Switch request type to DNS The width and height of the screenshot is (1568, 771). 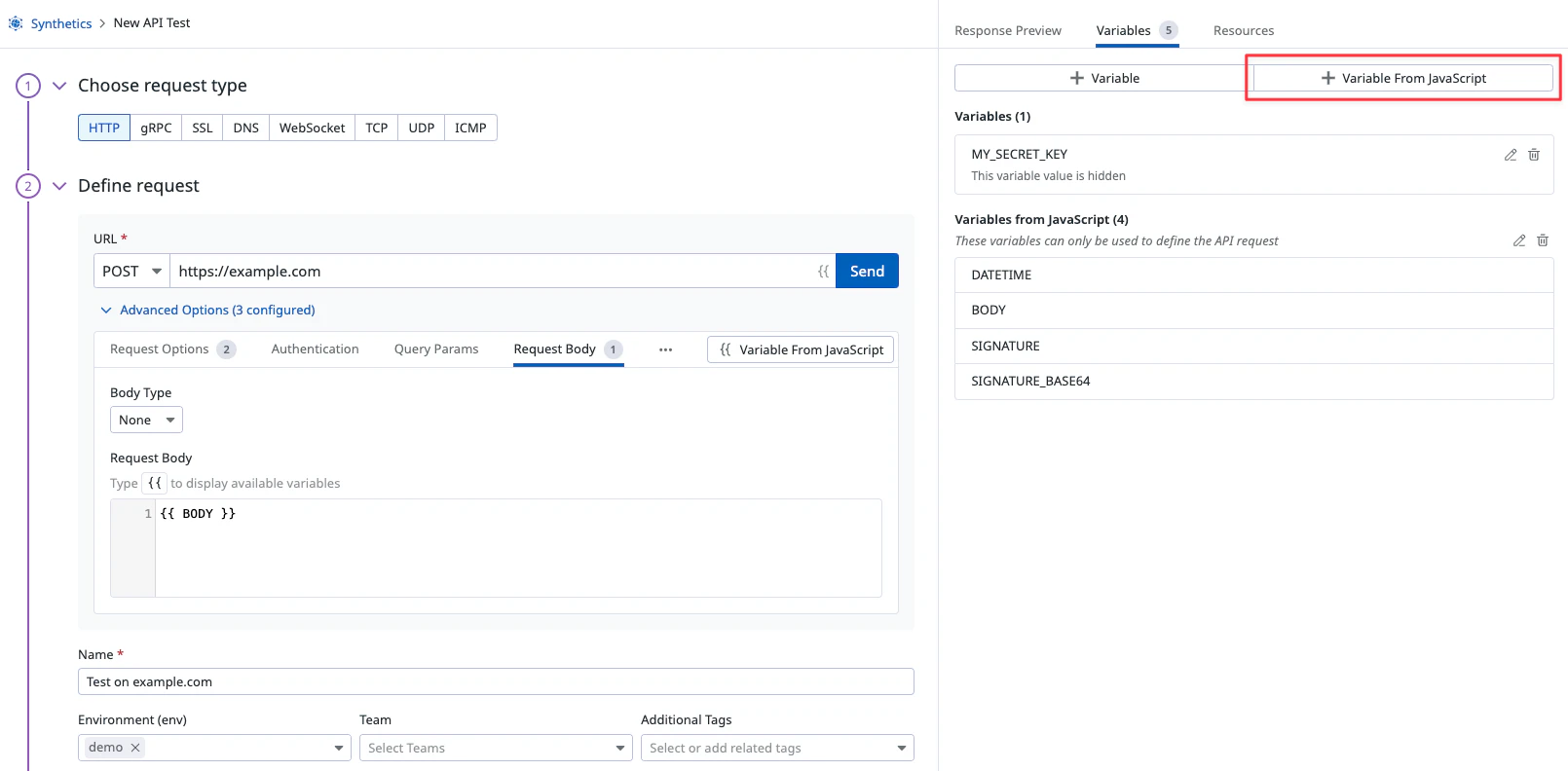[x=245, y=128]
